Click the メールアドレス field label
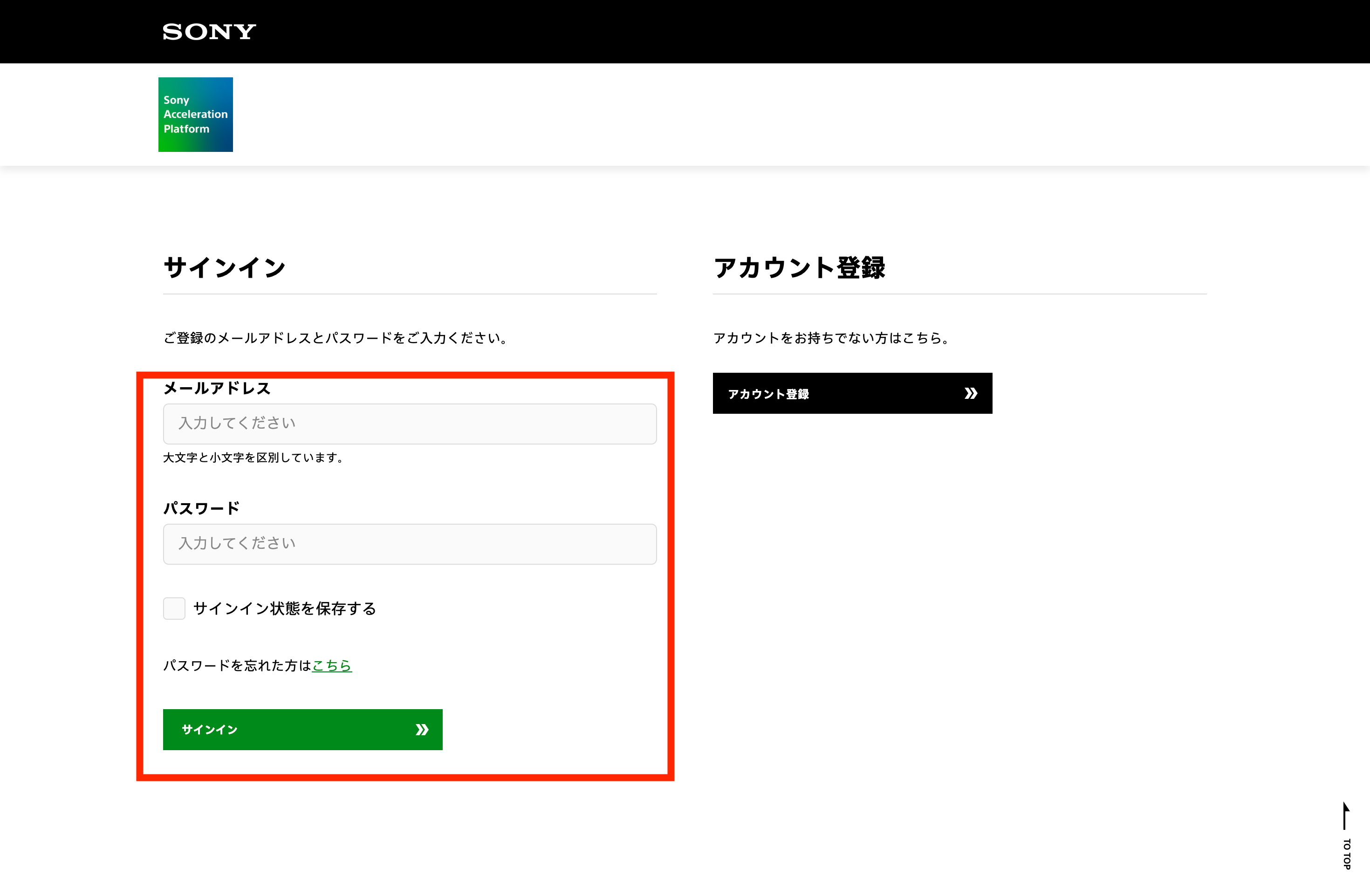1370x896 pixels. click(x=217, y=389)
